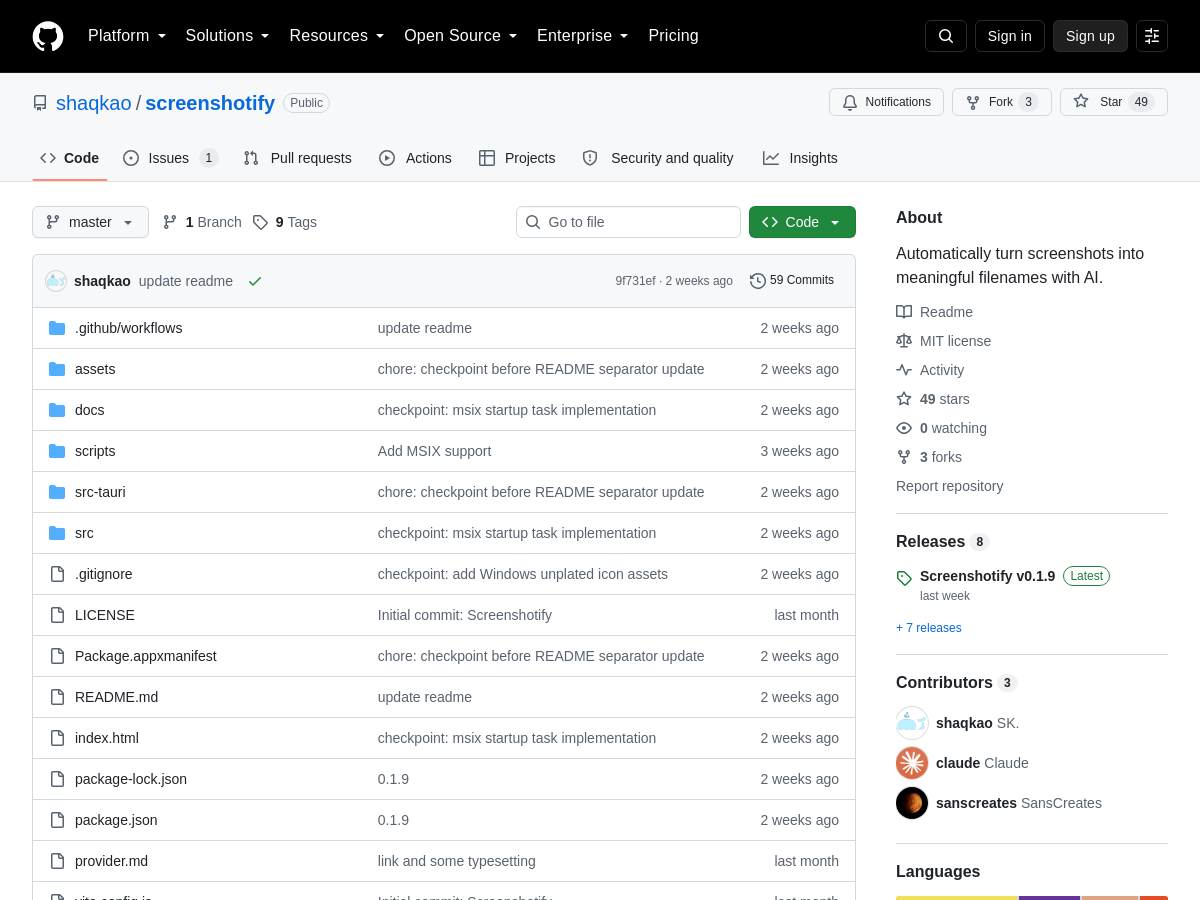Click the Sign in button

(x=1010, y=36)
